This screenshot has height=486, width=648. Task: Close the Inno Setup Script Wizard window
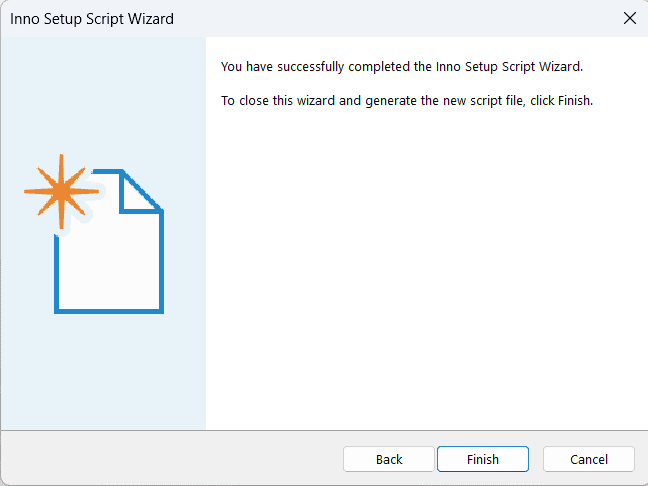pos(629,18)
